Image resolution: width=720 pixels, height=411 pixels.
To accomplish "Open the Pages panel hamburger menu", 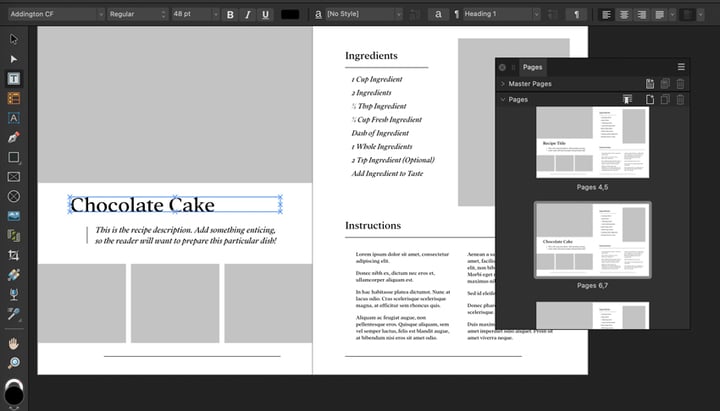I will click(681, 67).
